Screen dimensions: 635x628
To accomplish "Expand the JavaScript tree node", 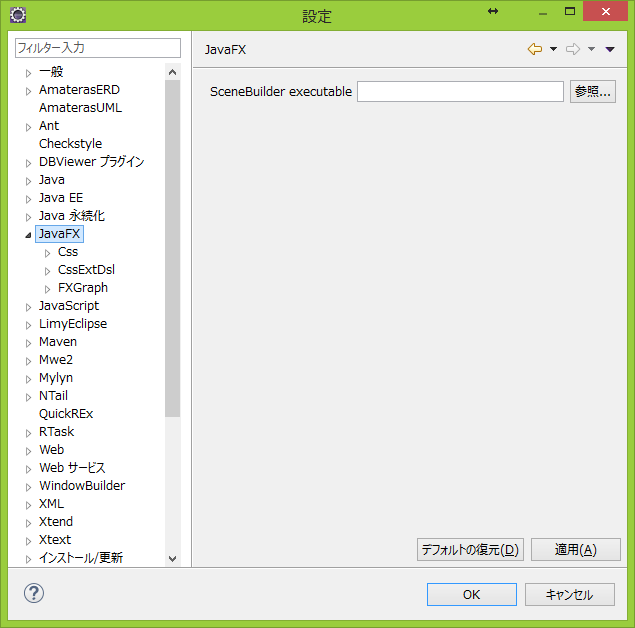I will pos(28,307).
